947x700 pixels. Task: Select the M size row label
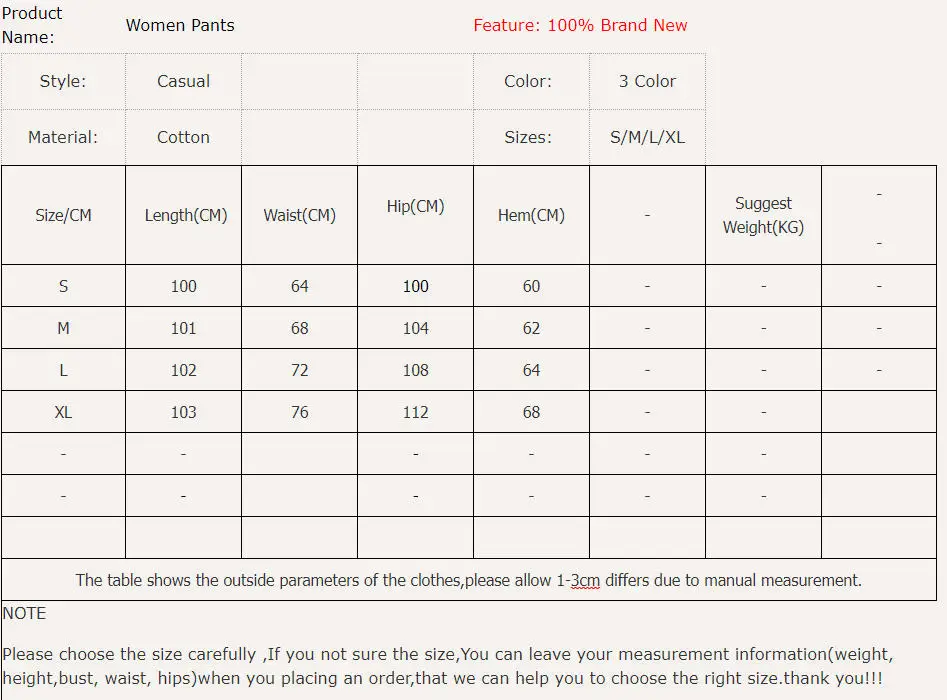click(x=63, y=328)
